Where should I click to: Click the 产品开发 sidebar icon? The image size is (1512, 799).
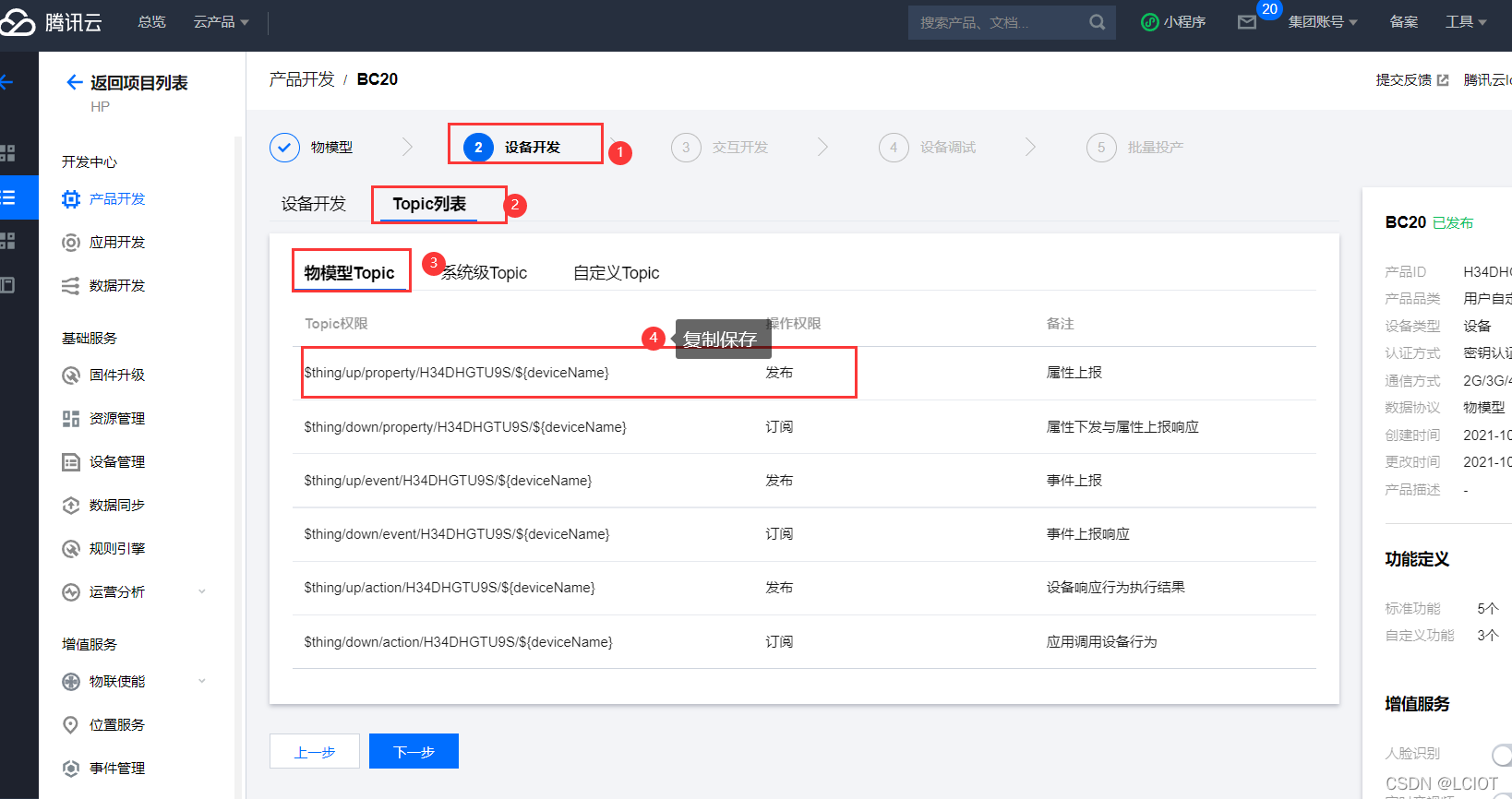(x=71, y=198)
